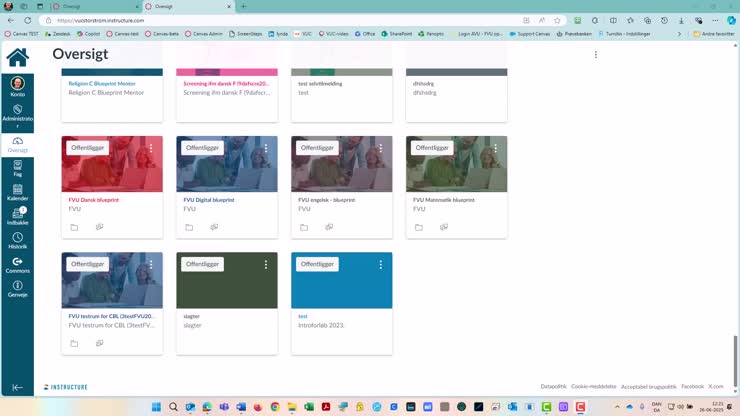Open files folder icon on FVU Digital blueprint

click(x=189, y=227)
